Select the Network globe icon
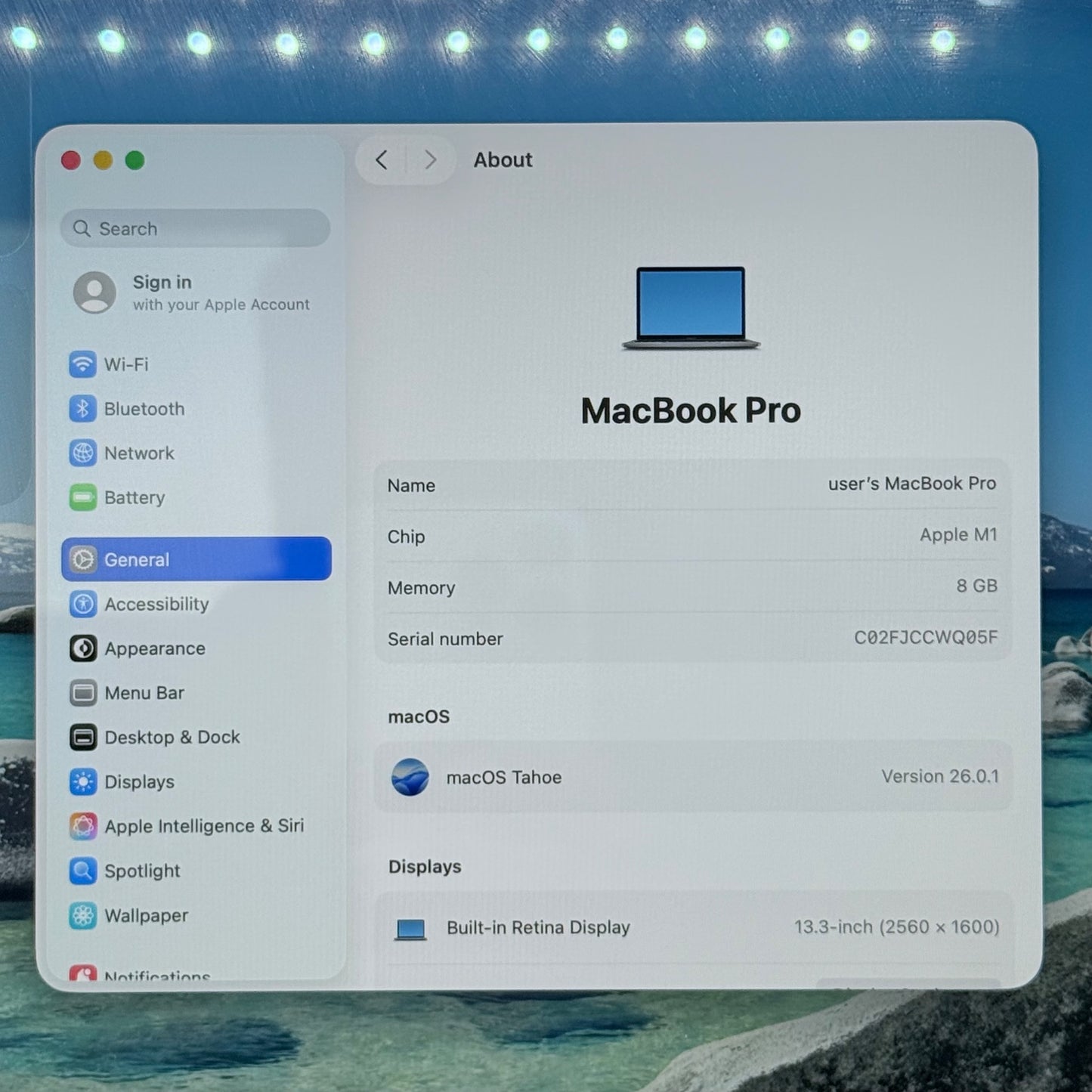 (x=83, y=453)
